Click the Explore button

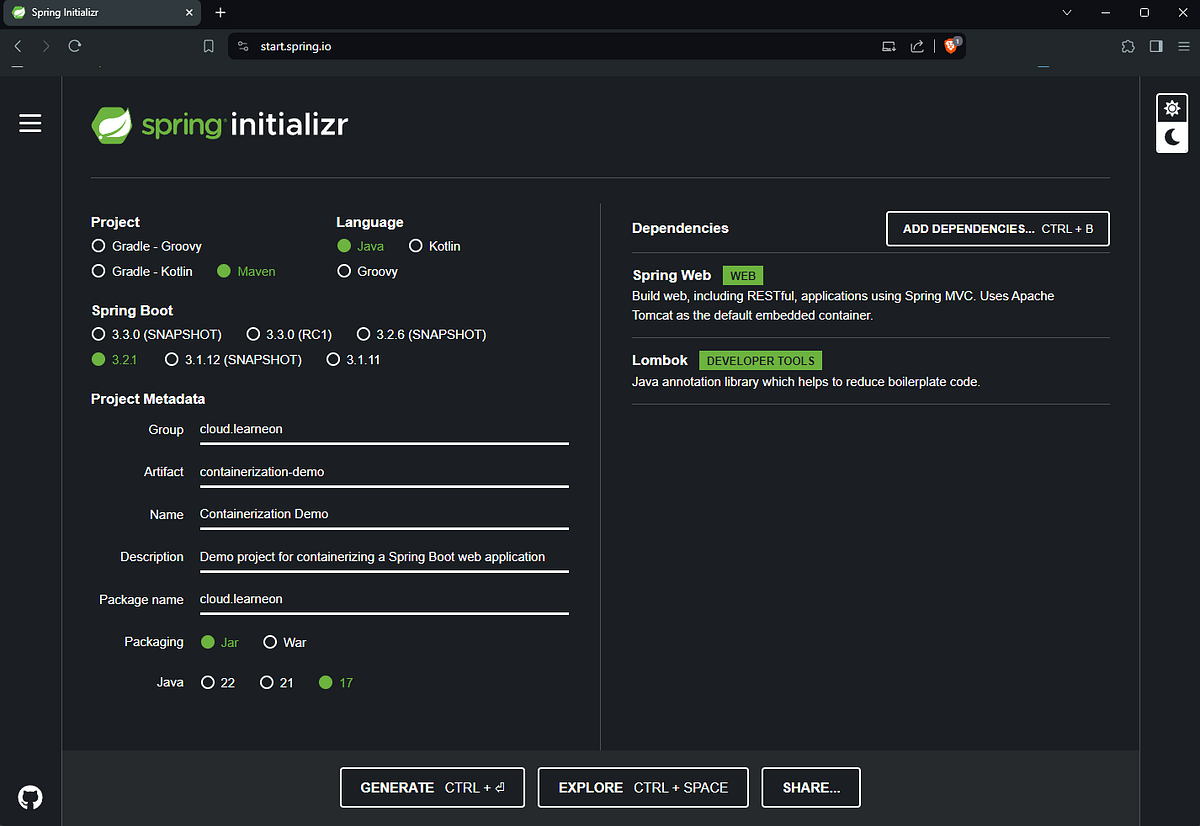(643, 788)
